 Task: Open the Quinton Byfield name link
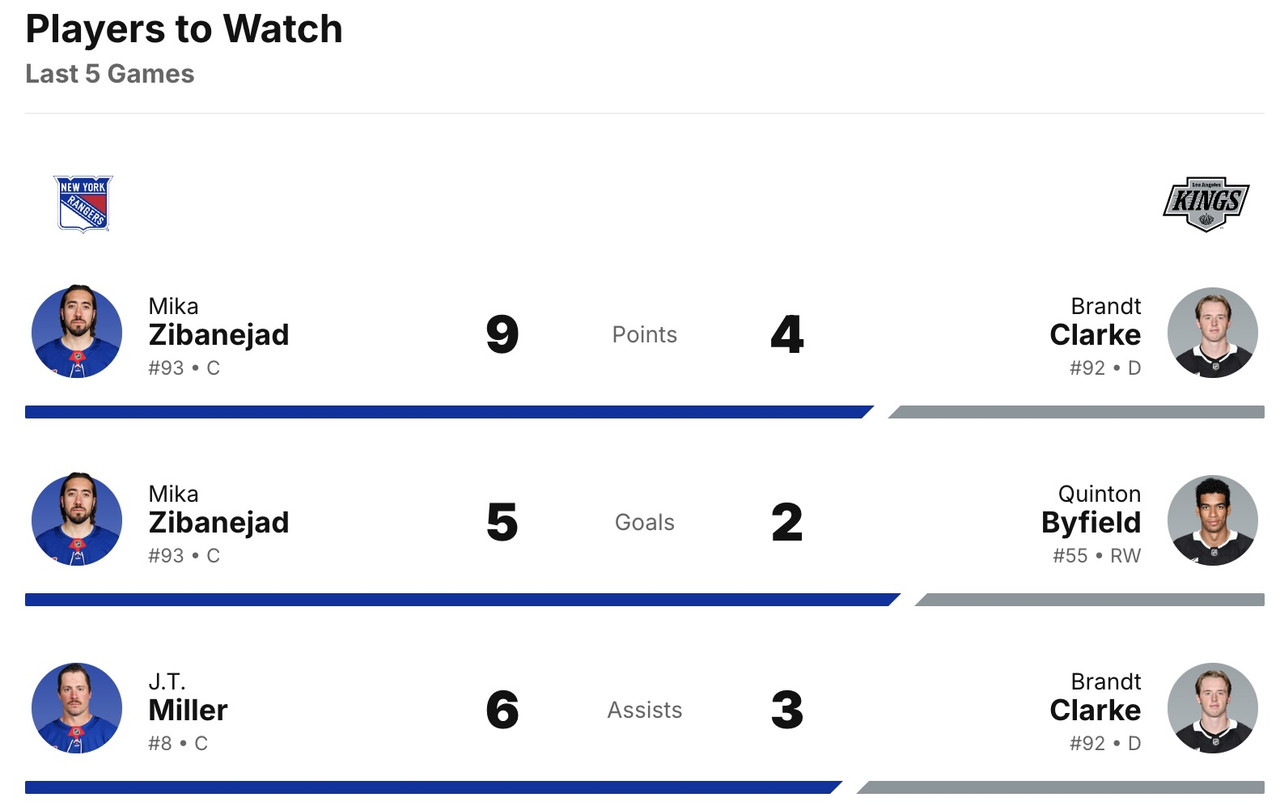tap(1091, 522)
